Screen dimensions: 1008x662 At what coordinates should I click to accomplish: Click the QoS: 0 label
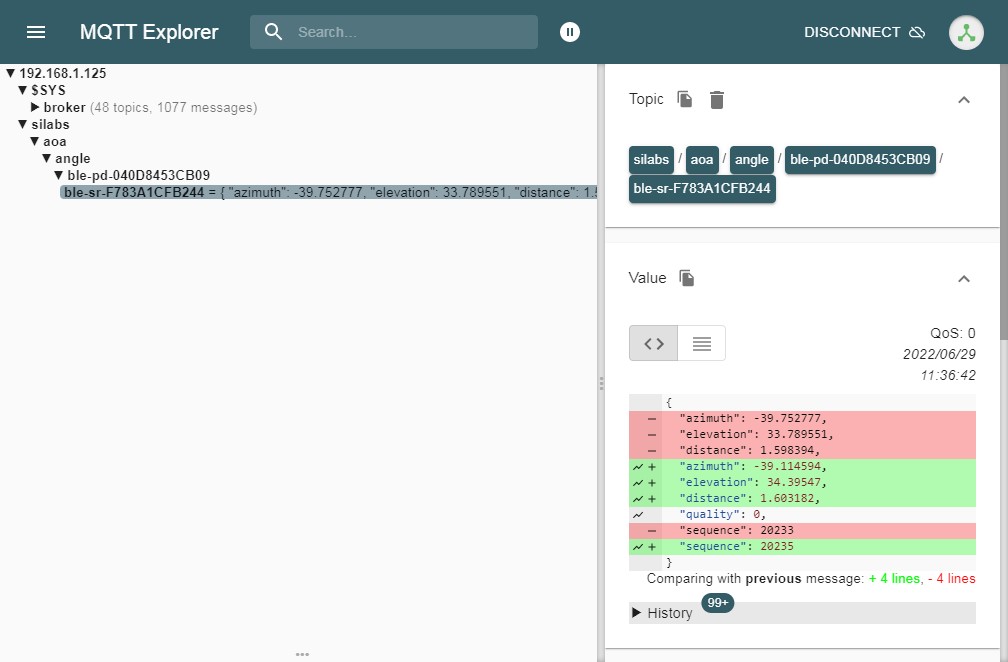pos(953,333)
